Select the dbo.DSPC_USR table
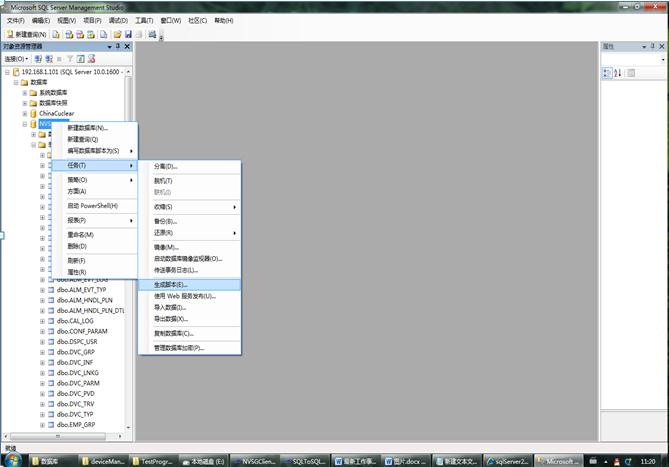 click(77, 342)
